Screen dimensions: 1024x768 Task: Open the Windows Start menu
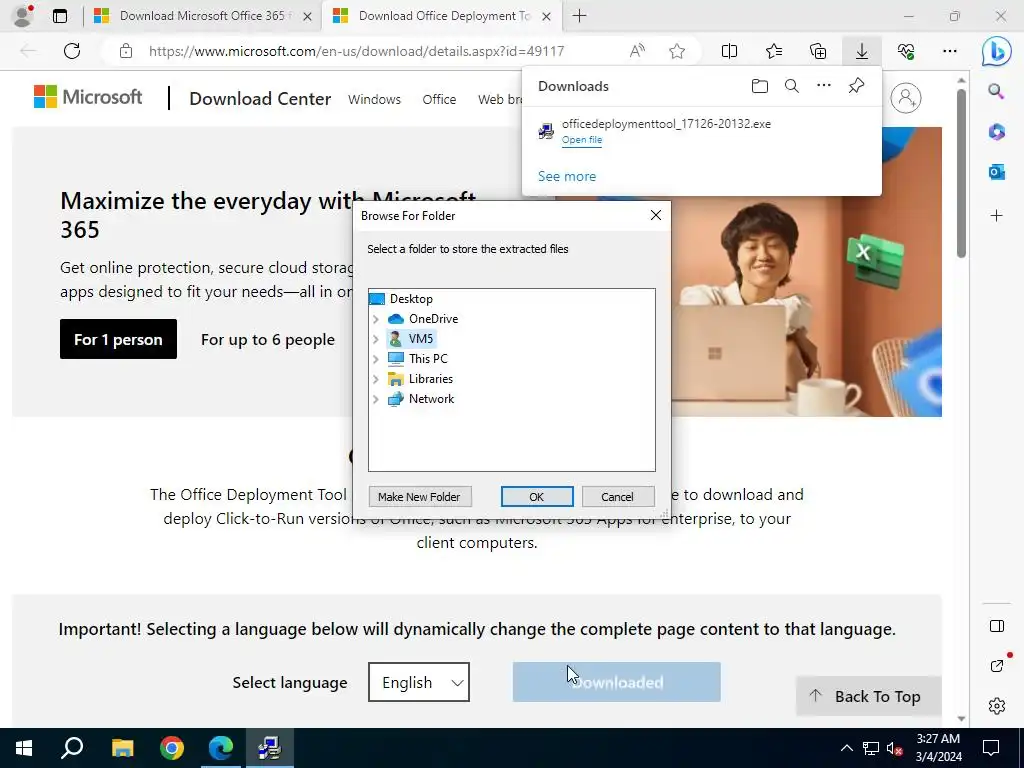[24, 748]
